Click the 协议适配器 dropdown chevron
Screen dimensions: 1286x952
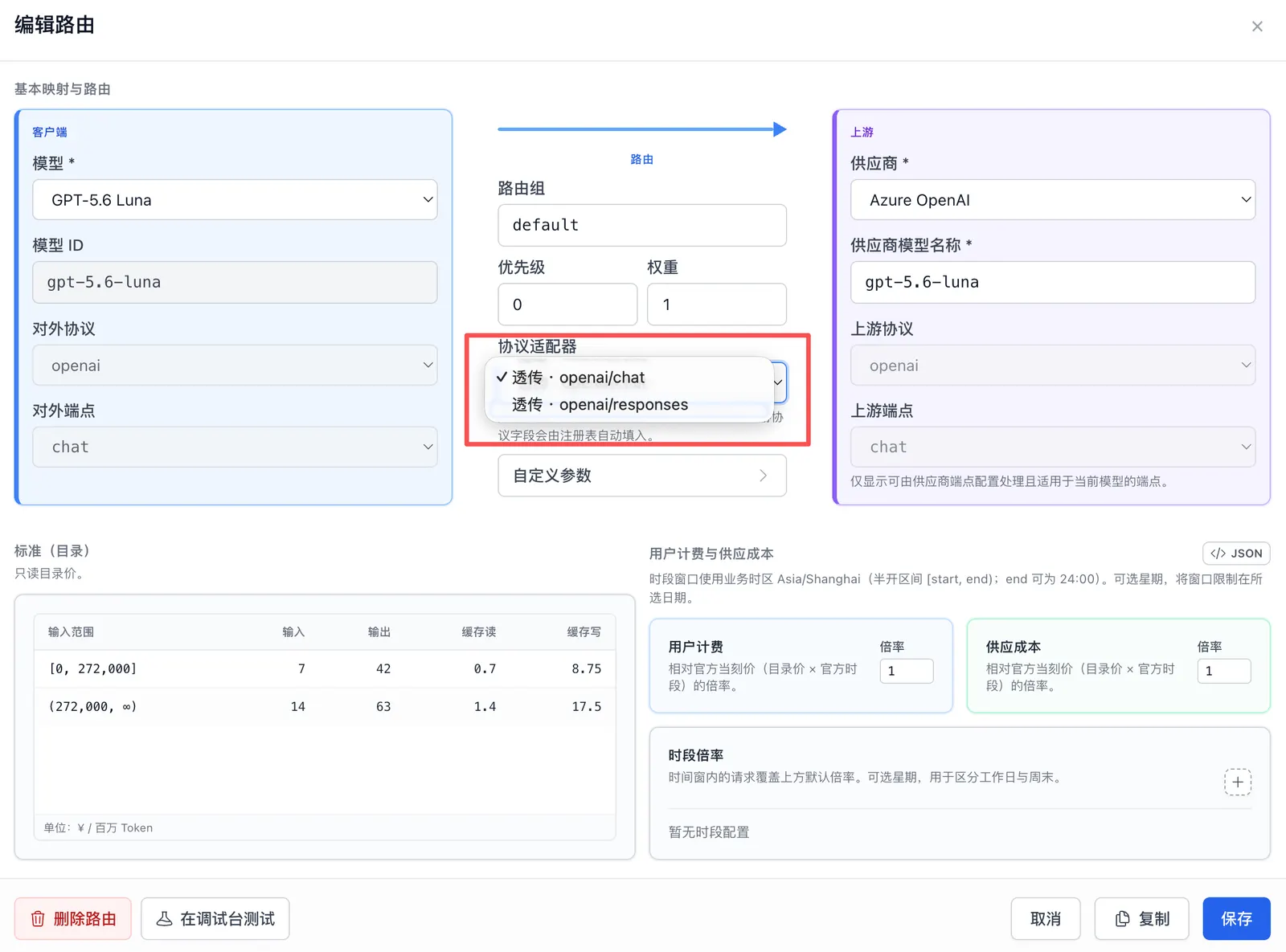click(x=778, y=382)
